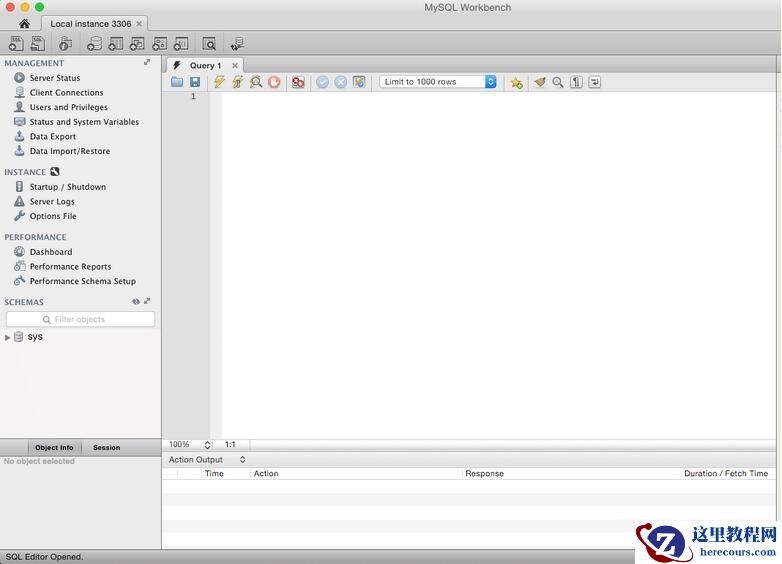Select the sys schema
The image size is (782, 564).
click(35, 337)
